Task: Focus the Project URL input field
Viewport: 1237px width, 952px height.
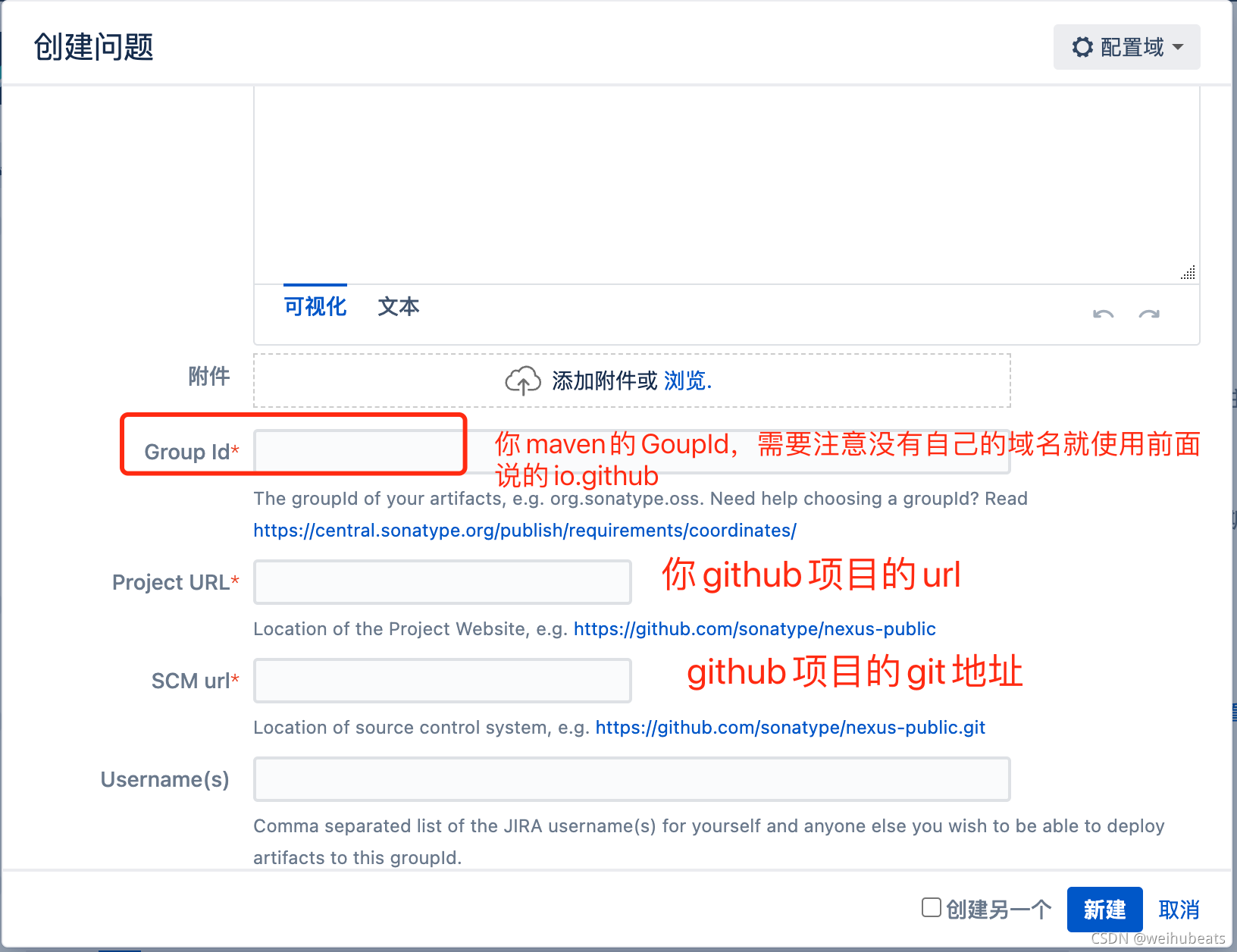Action: pyautogui.click(x=443, y=582)
